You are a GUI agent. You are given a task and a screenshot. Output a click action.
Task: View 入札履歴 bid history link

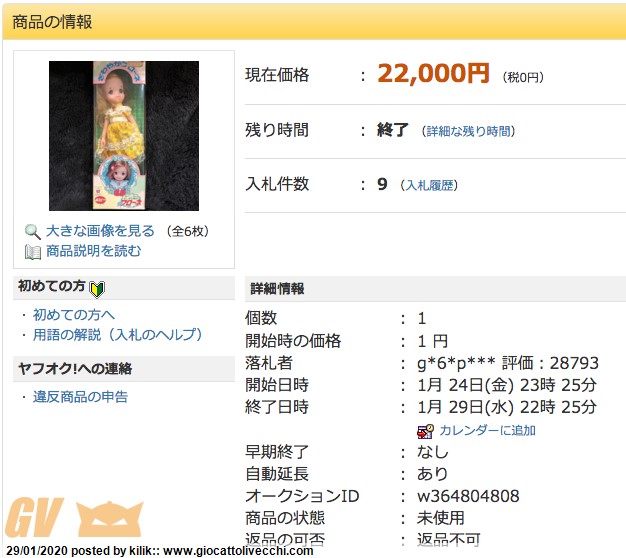point(430,185)
